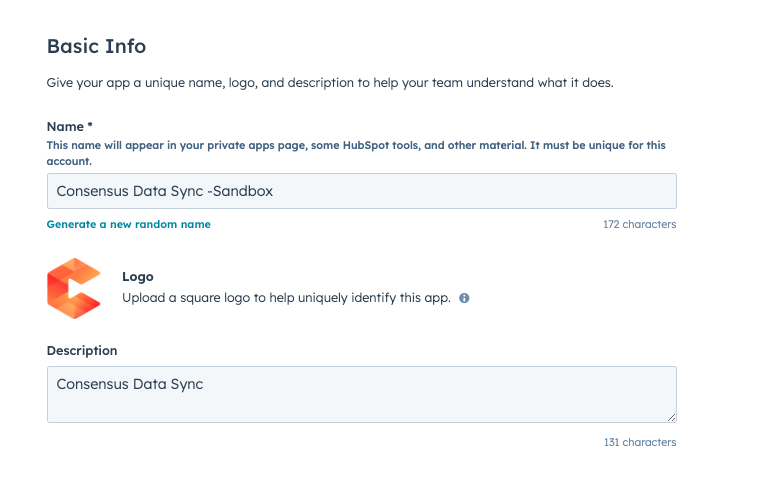Click 'Consensus Data Sync' text in Description box

coord(129,384)
